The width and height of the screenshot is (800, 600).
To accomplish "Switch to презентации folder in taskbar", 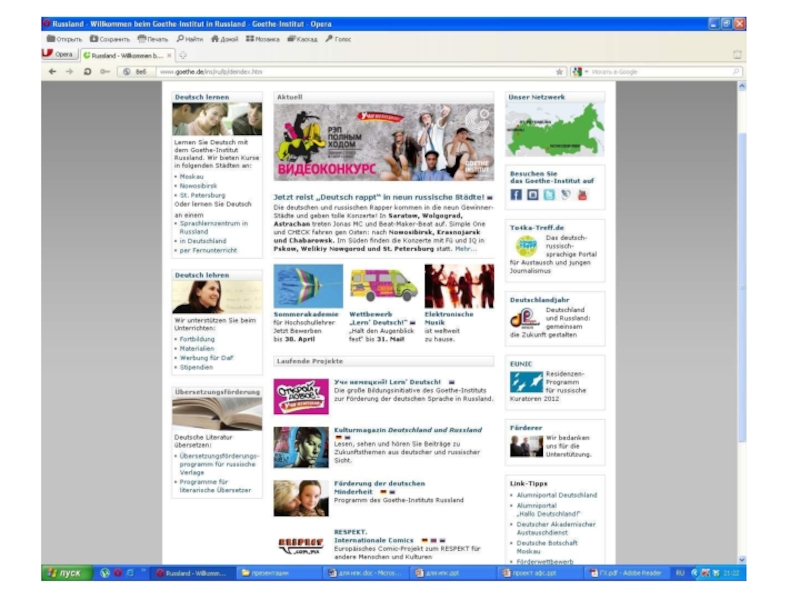I will (x=280, y=573).
